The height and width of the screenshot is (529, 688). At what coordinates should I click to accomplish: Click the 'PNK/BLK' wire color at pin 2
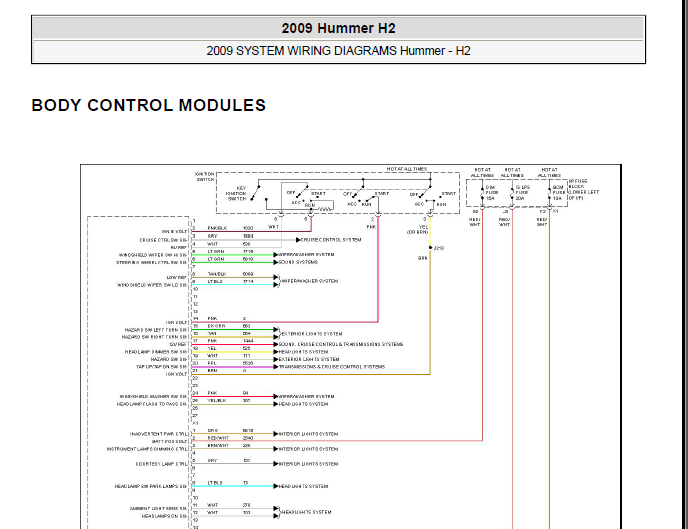click(217, 228)
